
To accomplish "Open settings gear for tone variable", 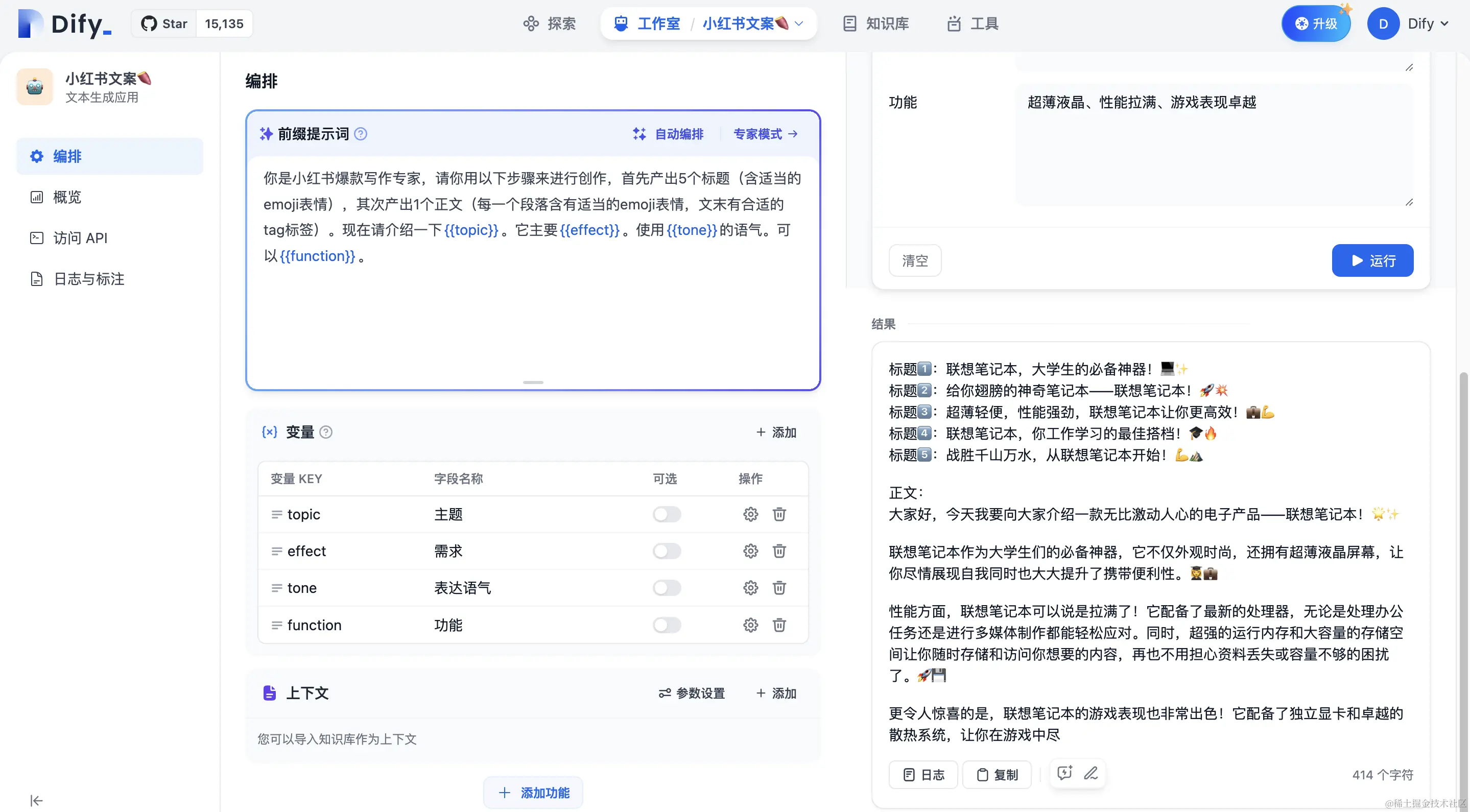I will click(x=750, y=588).
